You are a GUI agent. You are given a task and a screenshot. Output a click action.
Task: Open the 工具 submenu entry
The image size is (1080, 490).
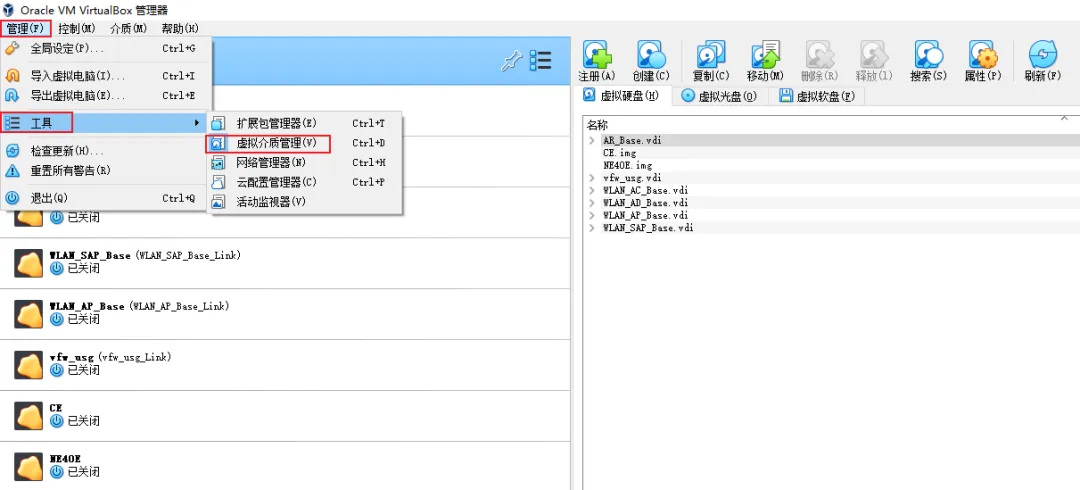(106, 123)
